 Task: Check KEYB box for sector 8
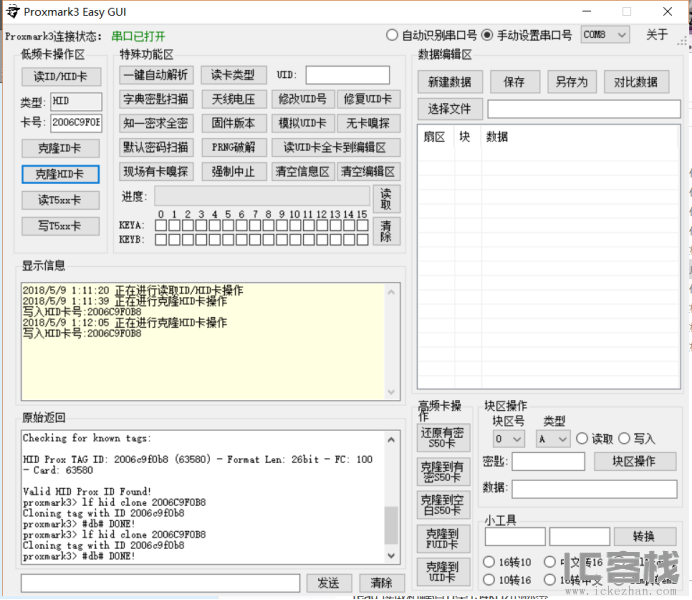268,240
